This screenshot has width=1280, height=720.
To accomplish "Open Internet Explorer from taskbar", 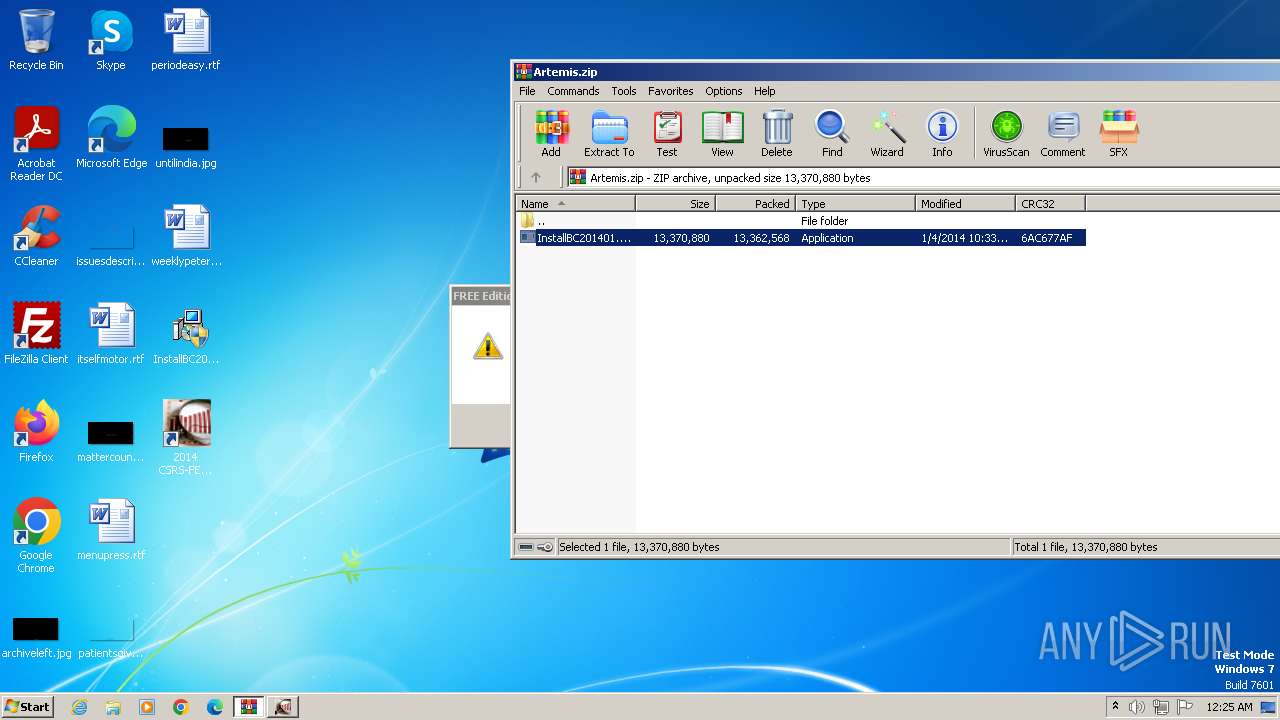I will (79, 707).
